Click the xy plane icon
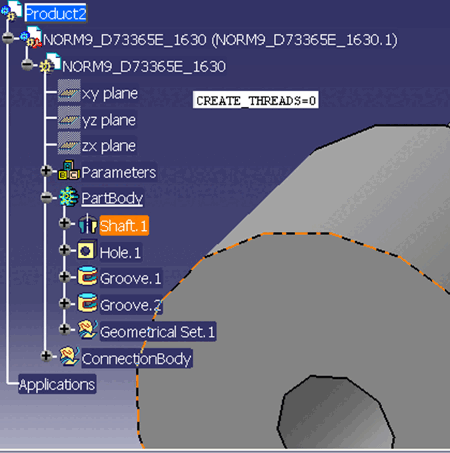 tap(69, 91)
